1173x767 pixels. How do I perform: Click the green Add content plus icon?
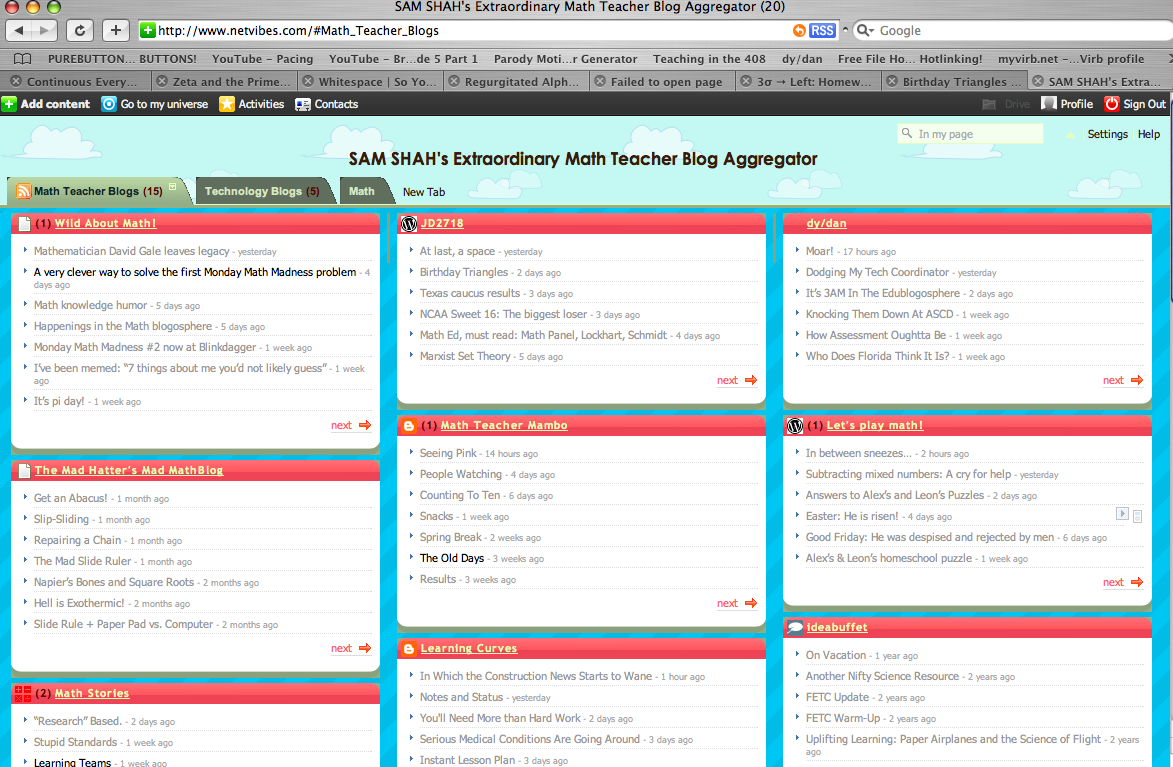pos(9,104)
